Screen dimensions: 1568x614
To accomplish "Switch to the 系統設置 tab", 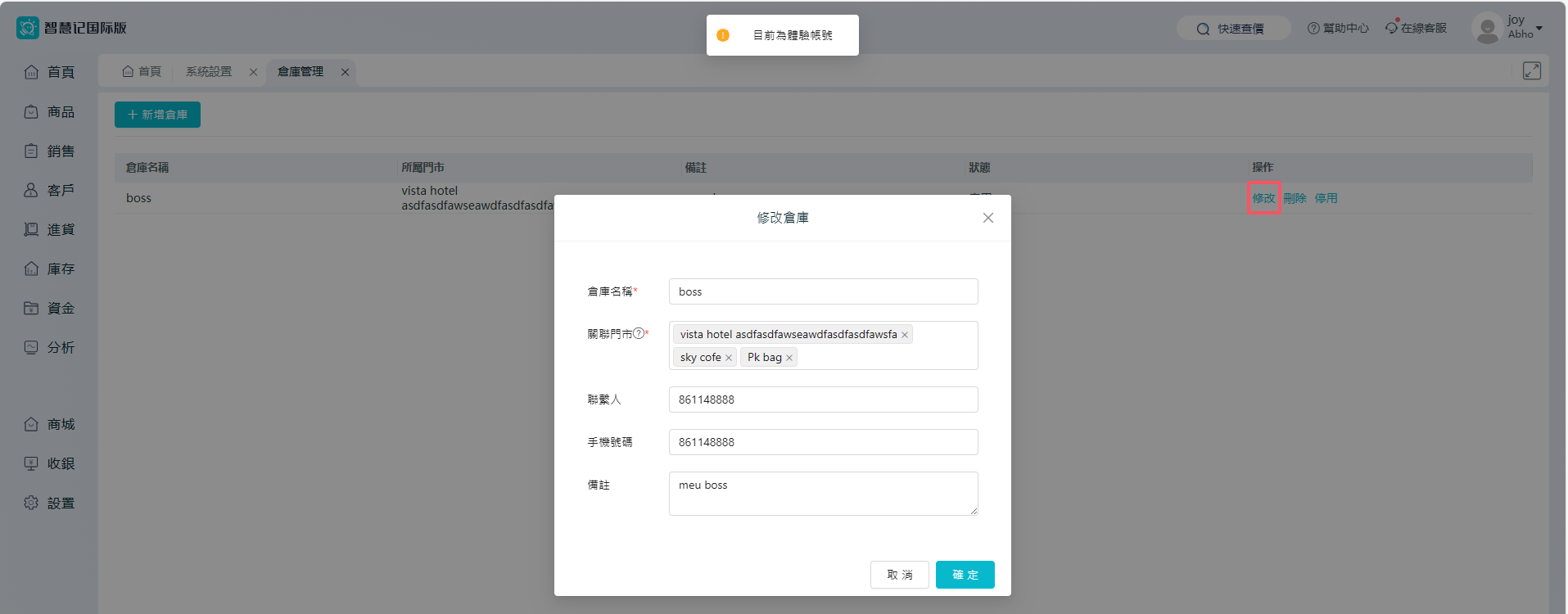I will 209,72.
